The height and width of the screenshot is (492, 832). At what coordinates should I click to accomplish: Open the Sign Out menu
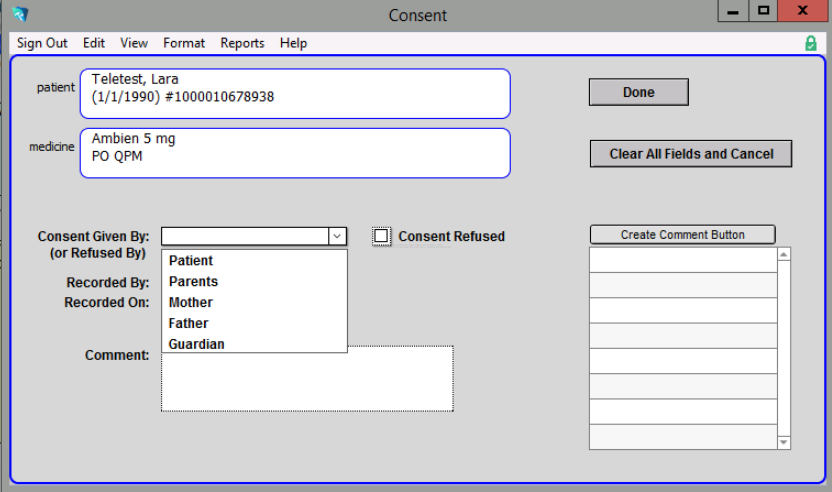click(42, 43)
